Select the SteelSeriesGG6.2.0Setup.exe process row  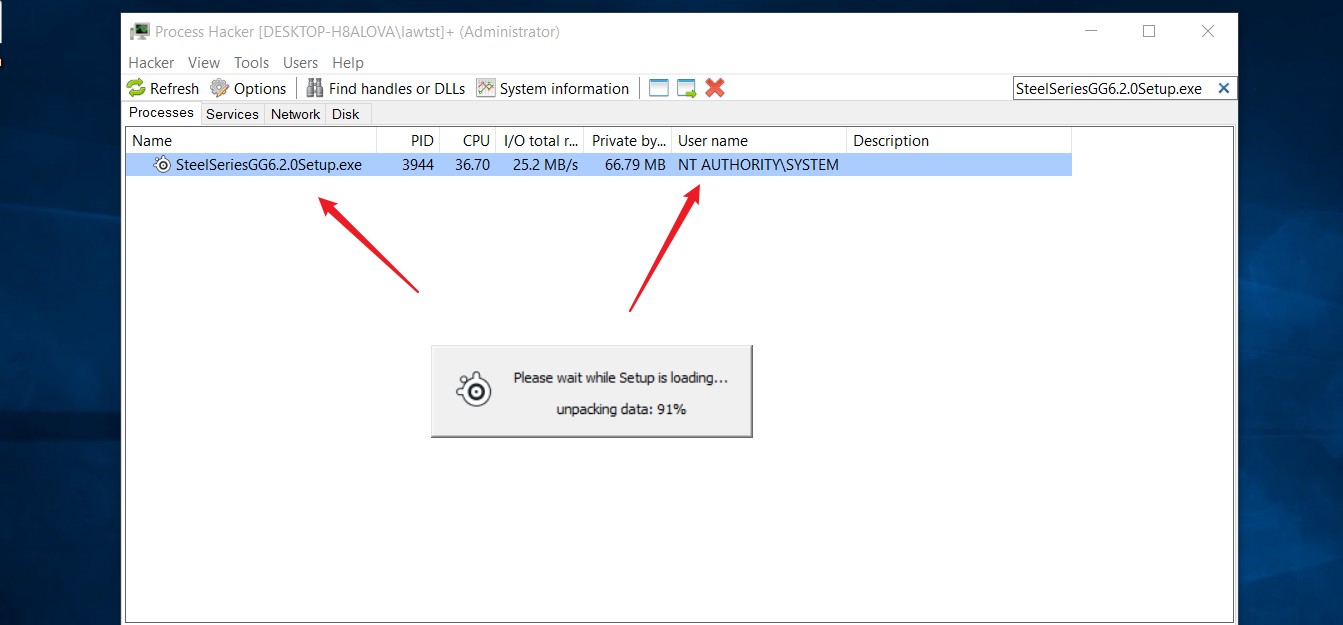pos(599,165)
